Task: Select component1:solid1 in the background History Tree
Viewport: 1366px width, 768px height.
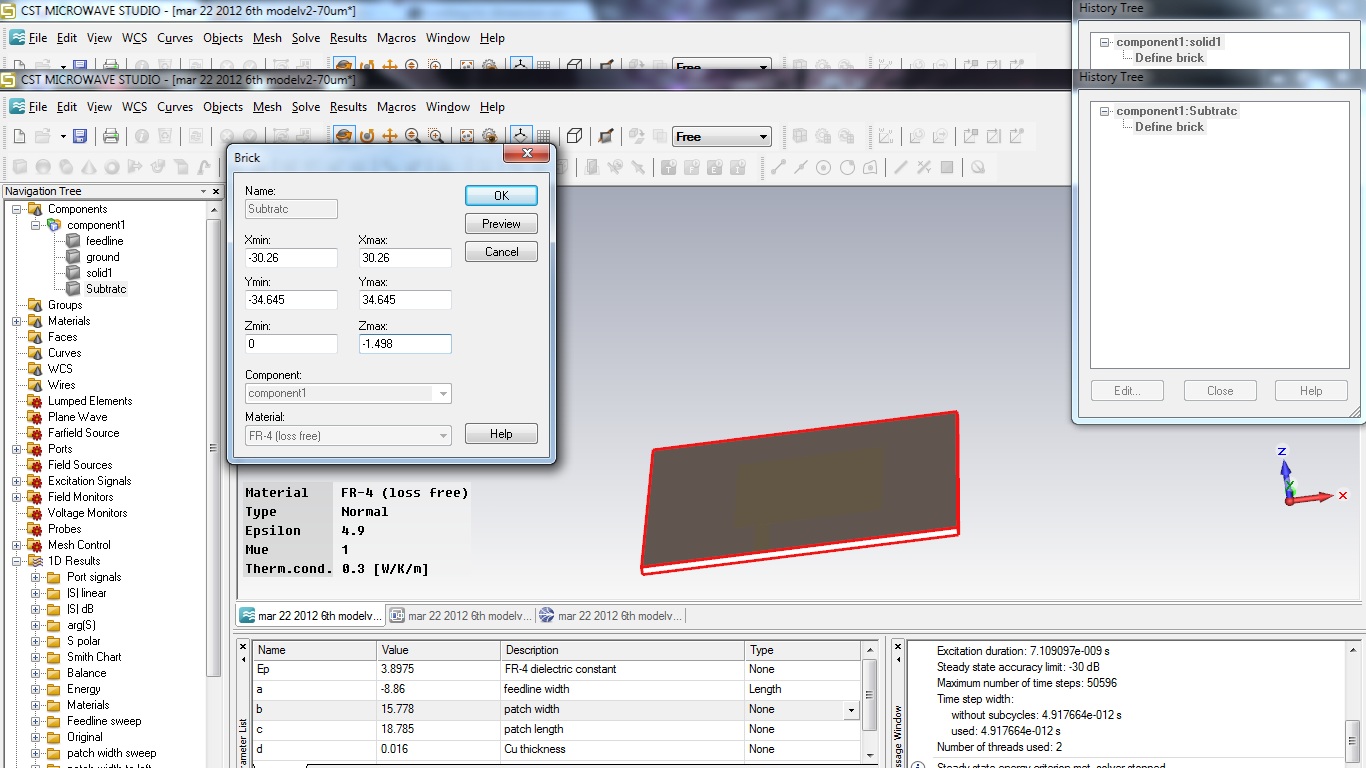Action: (x=1169, y=42)
